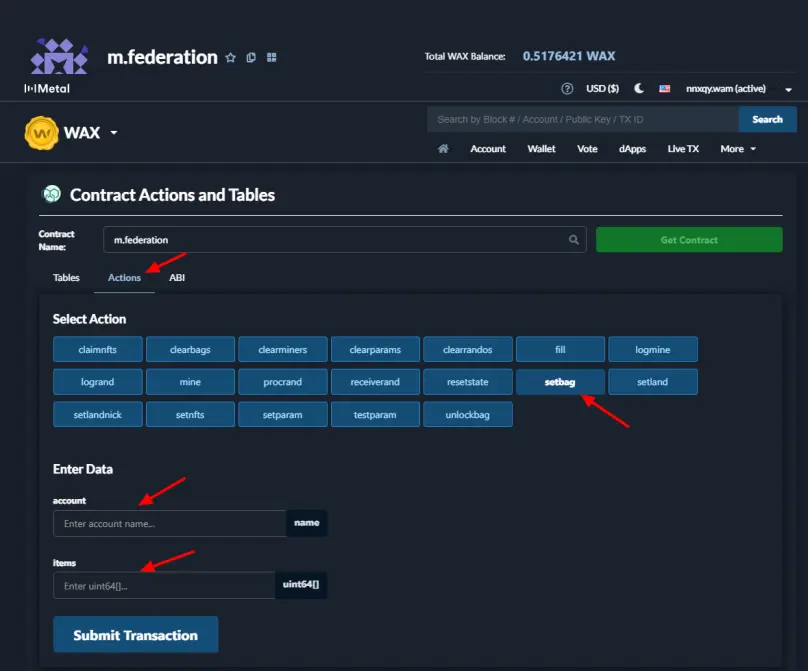Select the fill action

pyautogui.click(x=560, y=349)
